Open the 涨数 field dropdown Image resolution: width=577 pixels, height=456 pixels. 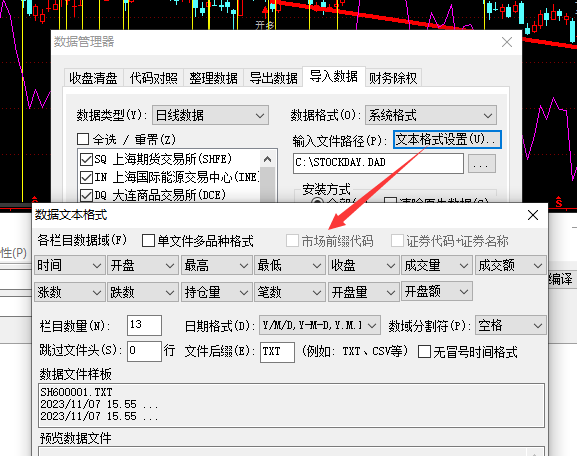coord(70,292)
